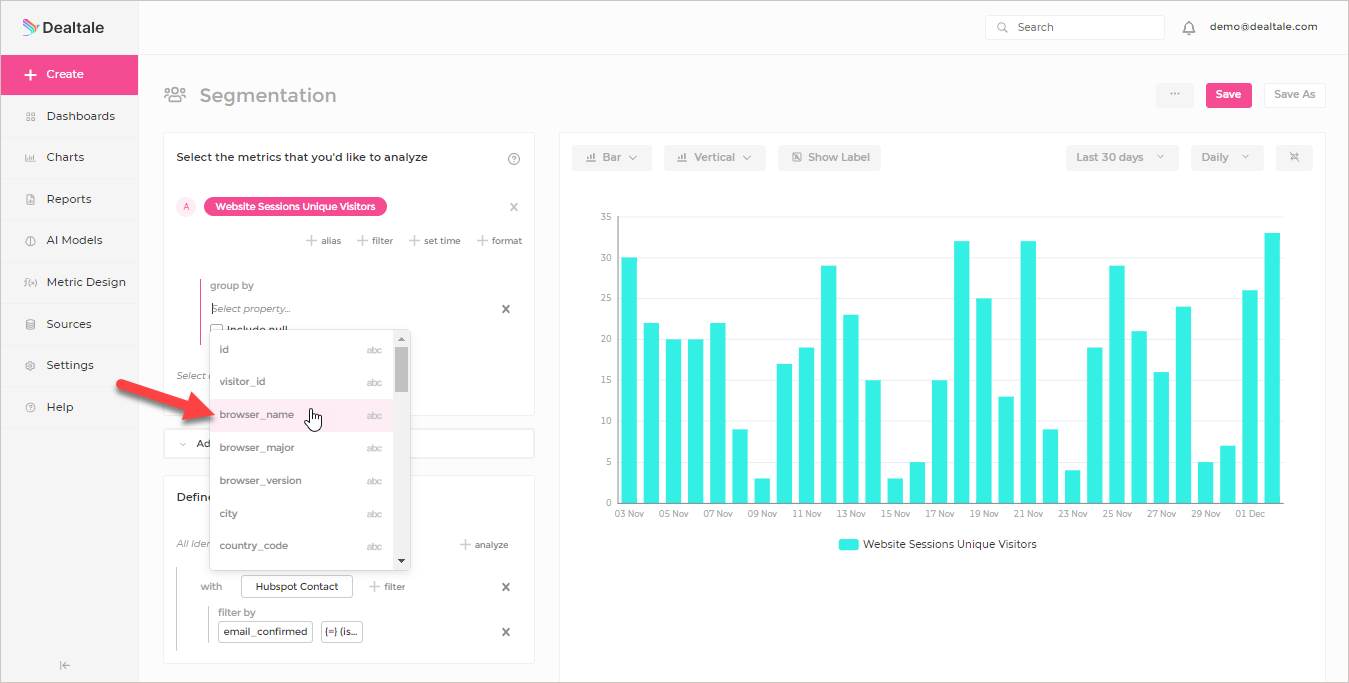Toggle the Website Sessions Unique Visitors legend swatch
Image resolution: width=1349 pixels, height=683 pixels.
(x=849, y=545)
